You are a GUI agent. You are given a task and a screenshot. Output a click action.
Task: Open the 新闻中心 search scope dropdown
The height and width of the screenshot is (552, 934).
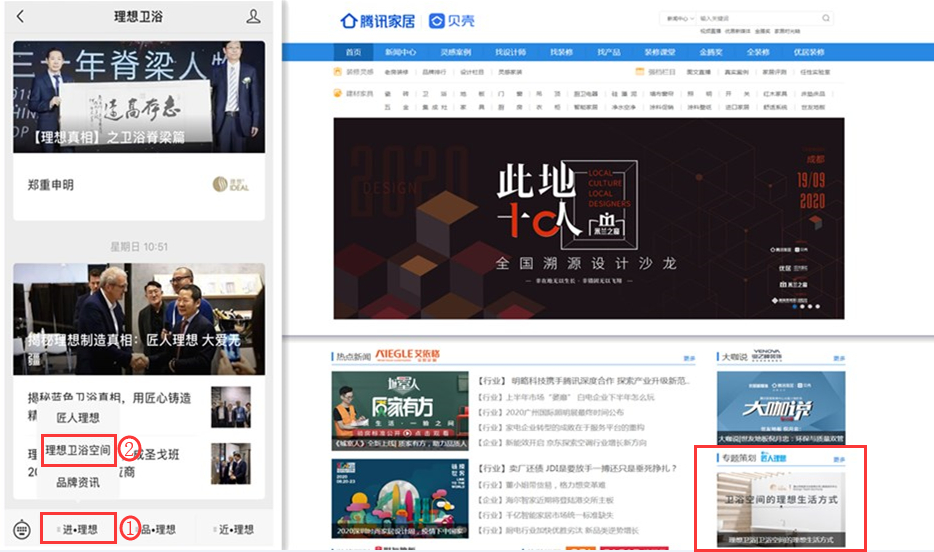(x=680, y=18)
